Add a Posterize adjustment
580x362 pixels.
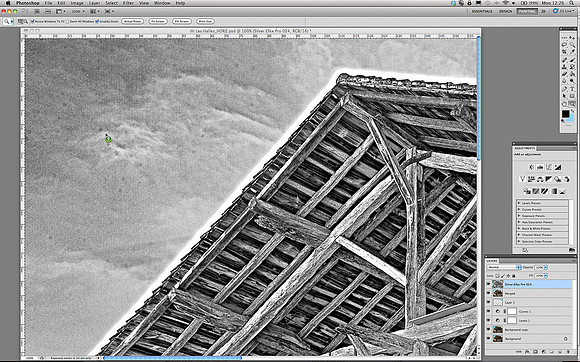536,191
